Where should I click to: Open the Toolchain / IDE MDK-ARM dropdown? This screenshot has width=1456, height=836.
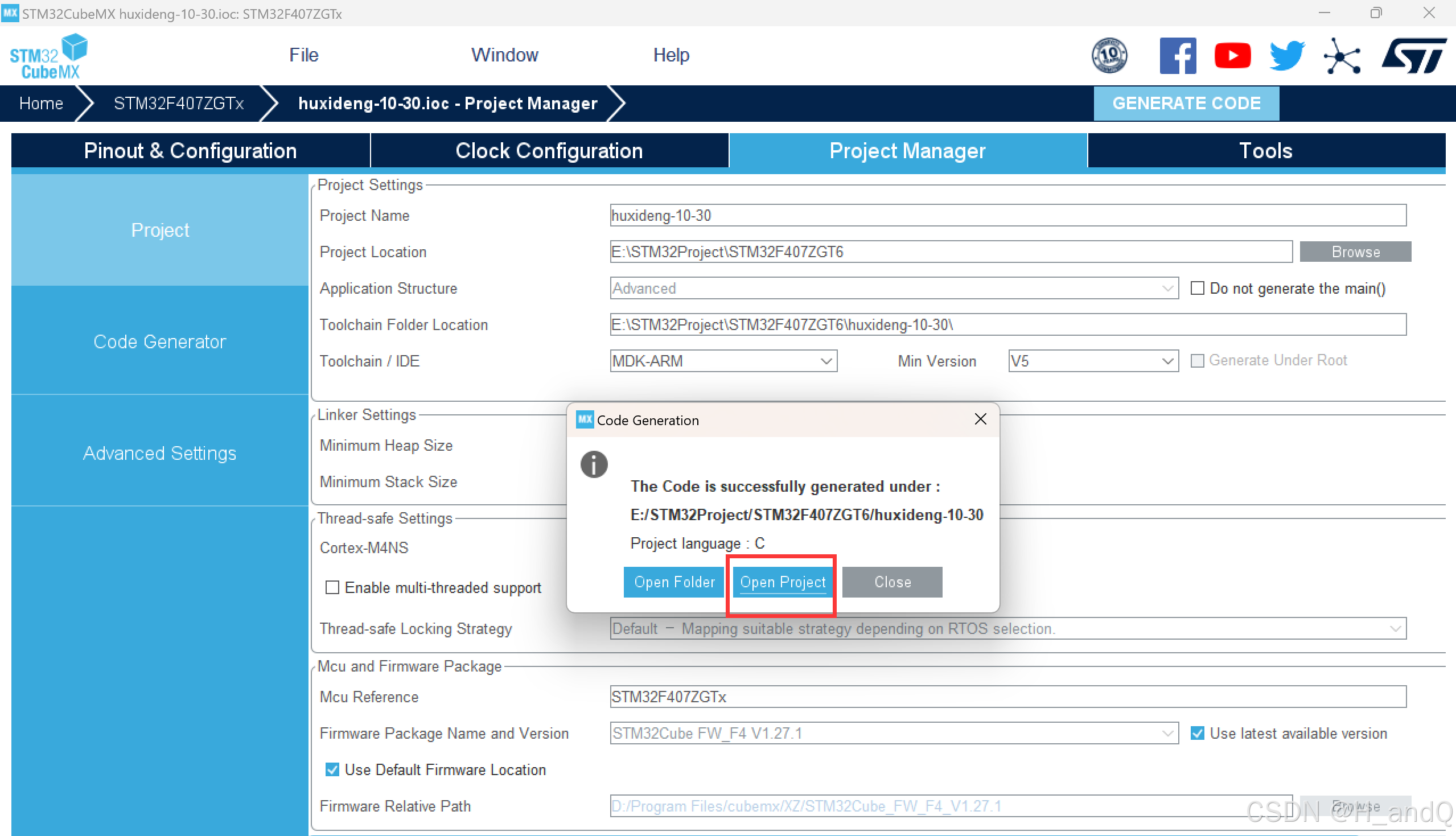pos(723,361)
